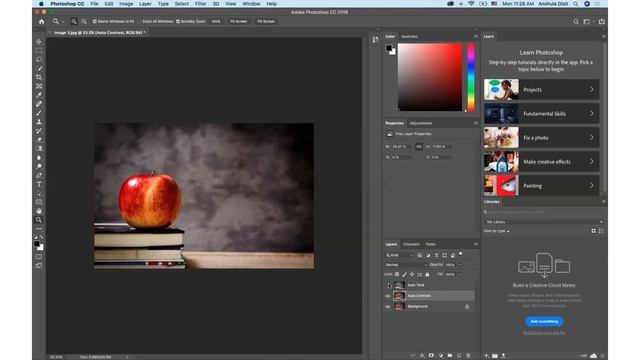Toggle lock image pixels brush icon
The image size is (640, 360).
404,274
